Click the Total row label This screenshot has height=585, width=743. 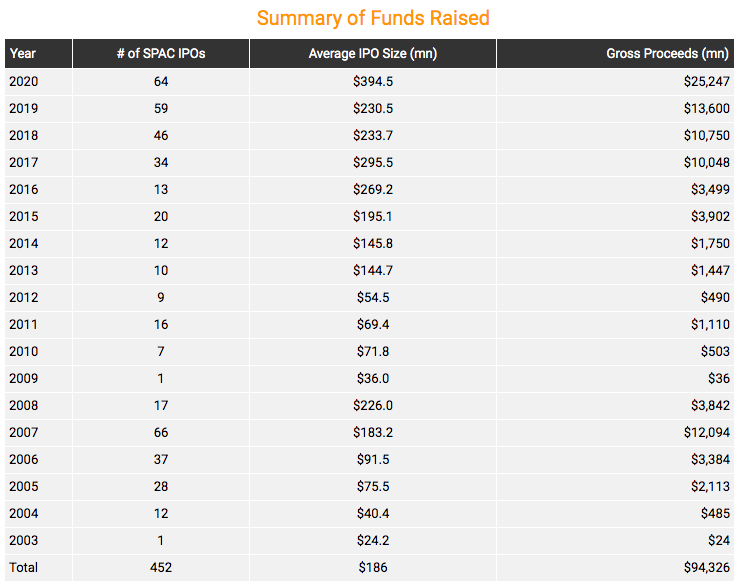pos(23,567)
